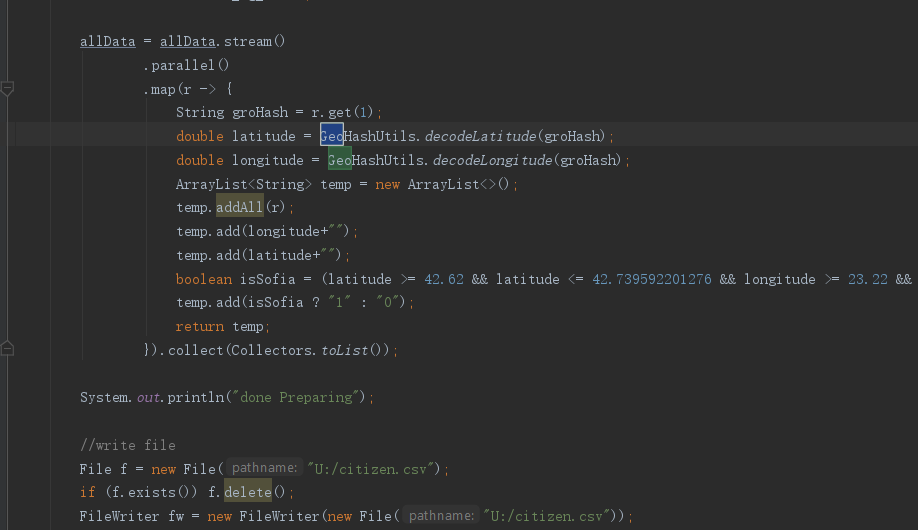The height and width of the screenshot is (530, 918).
Task: Click the .map(r -> lambda start
Action: coord(188,89)
